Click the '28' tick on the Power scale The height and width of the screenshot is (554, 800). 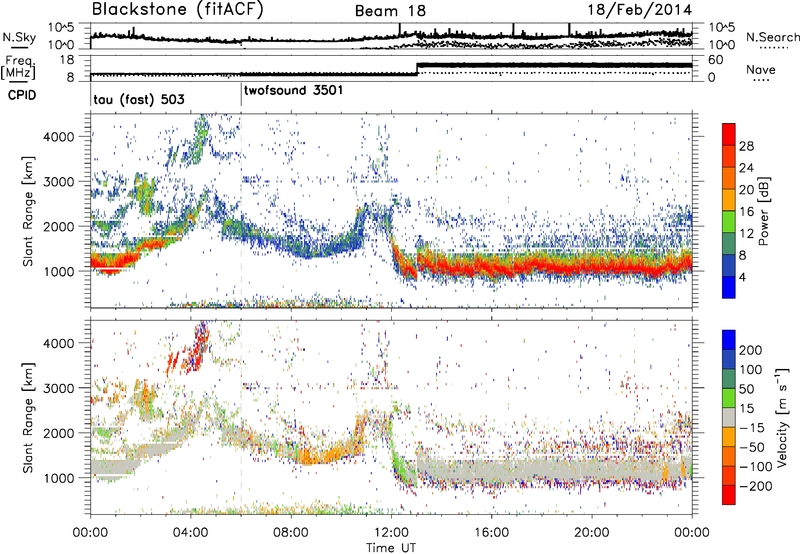(746, 146)
